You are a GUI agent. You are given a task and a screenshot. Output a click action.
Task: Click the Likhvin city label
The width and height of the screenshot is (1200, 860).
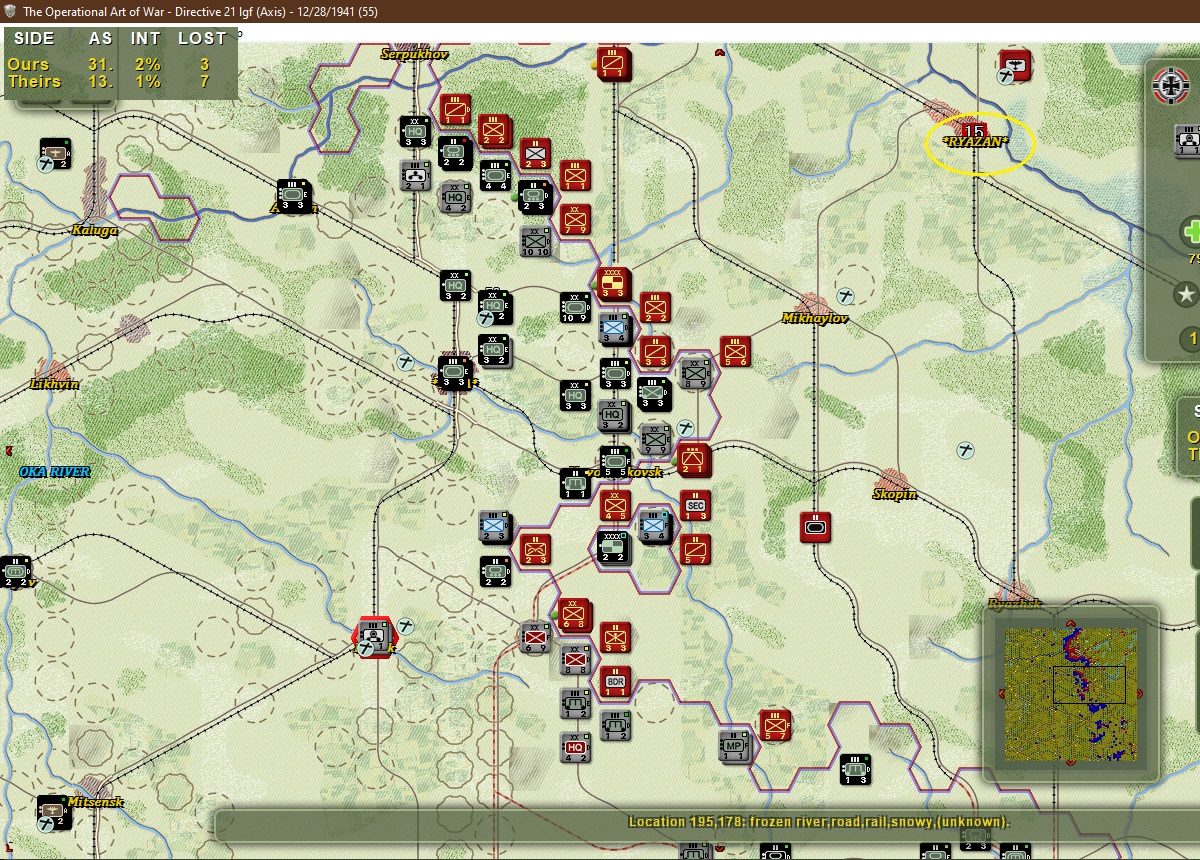pos(54,384)
